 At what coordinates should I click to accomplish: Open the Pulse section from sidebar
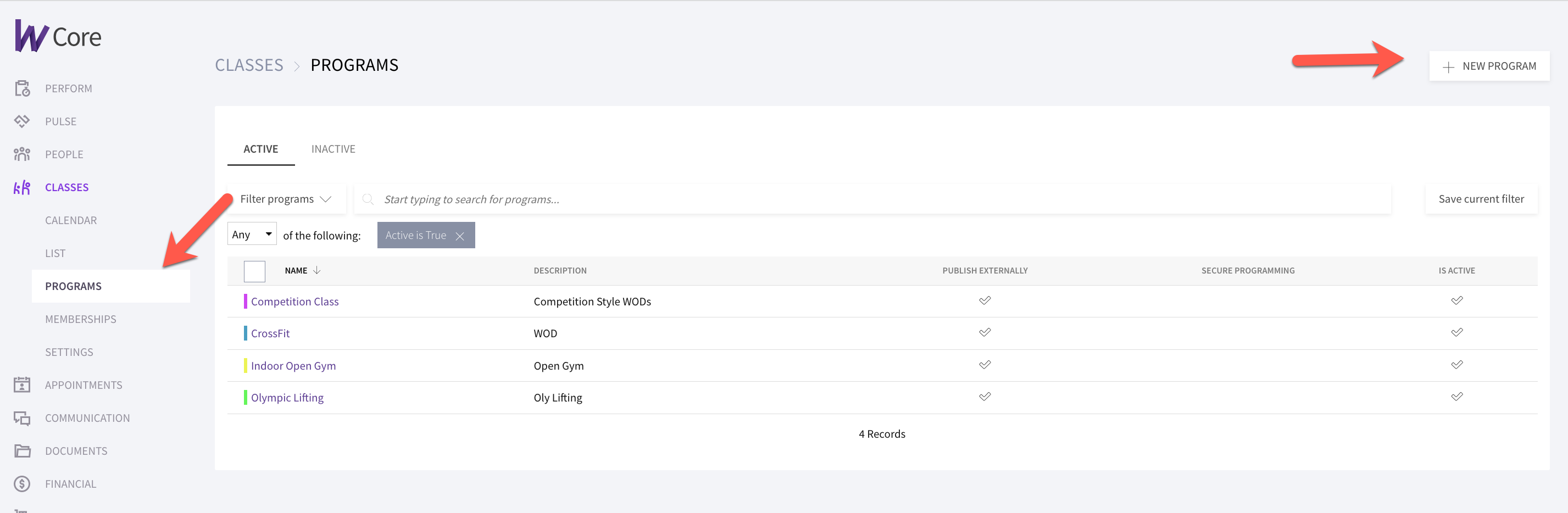tap(22, 120)
